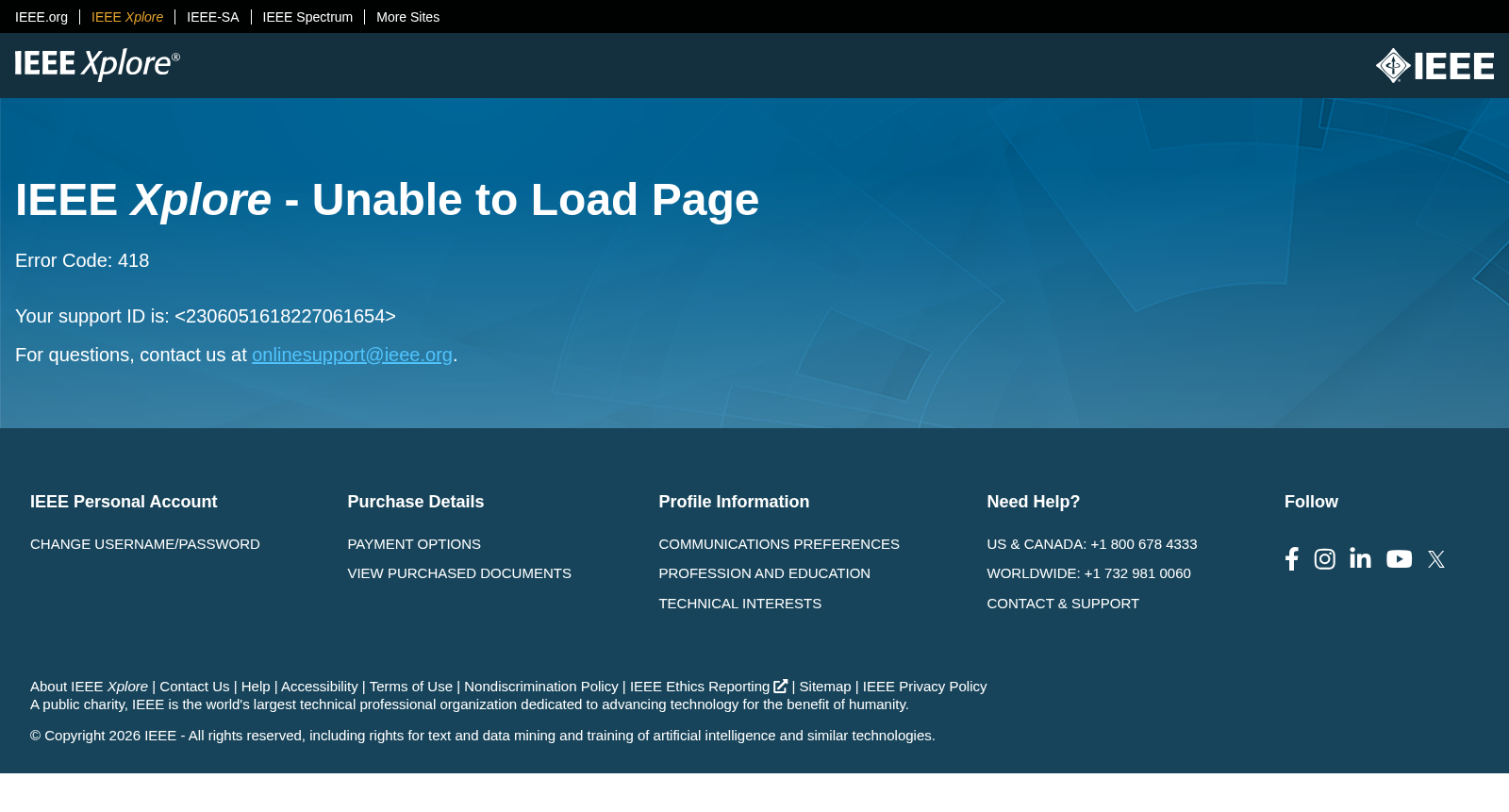Email onlinesupport@ieee.org link
Image resolution: width=1509 pixels, height=812 pixels.
coord(352,355)
